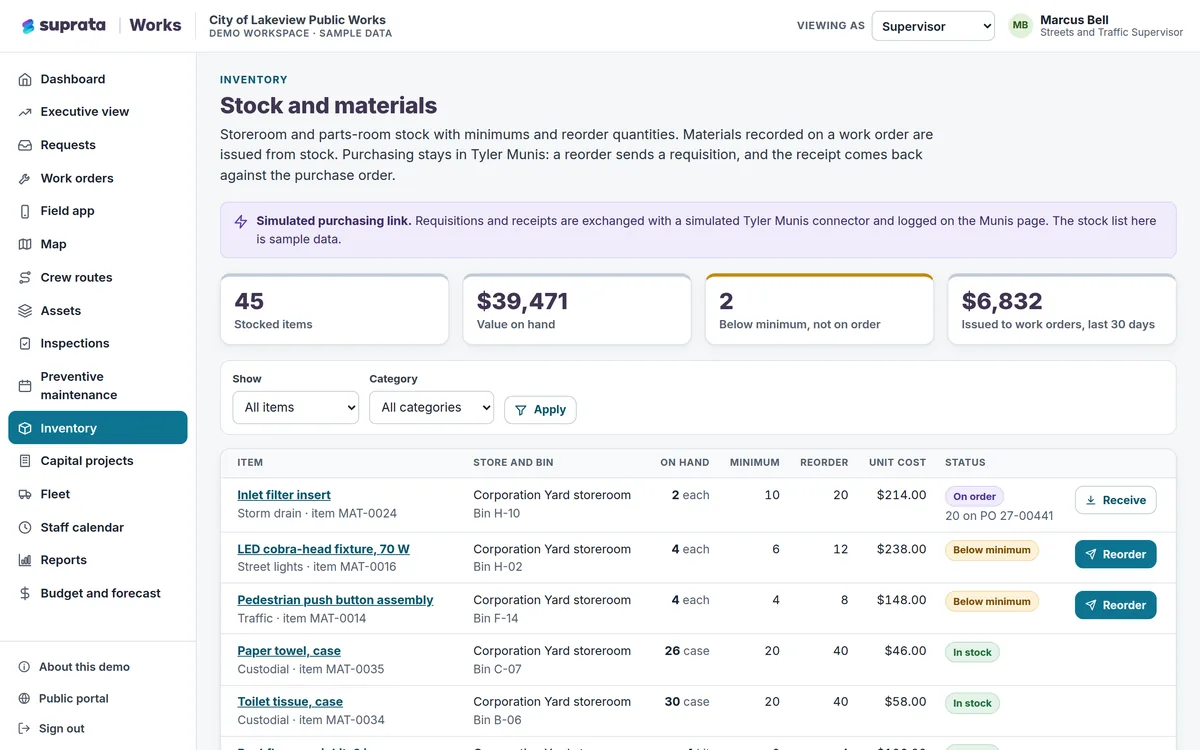Click the Crew routes icon
Viewport: 1200px width, 750px height.
point(25,278)
